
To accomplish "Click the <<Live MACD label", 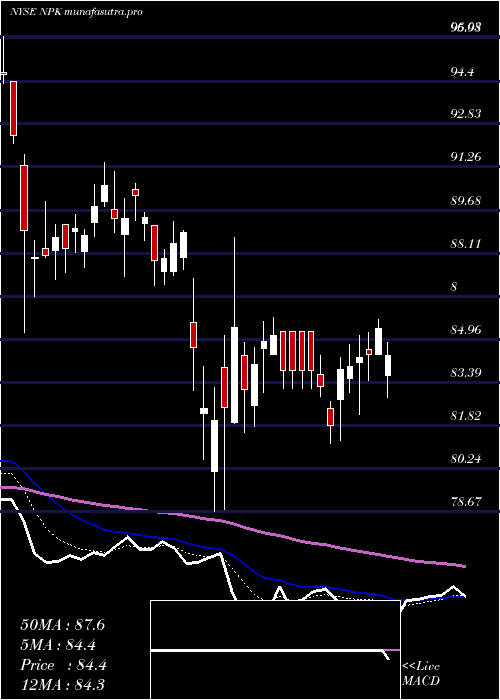I will (421, 674).
